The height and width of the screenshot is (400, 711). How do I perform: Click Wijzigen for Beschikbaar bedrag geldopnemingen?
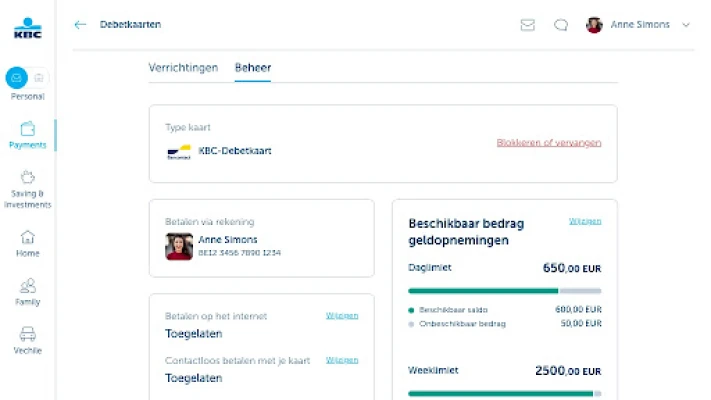coord(585,221)
